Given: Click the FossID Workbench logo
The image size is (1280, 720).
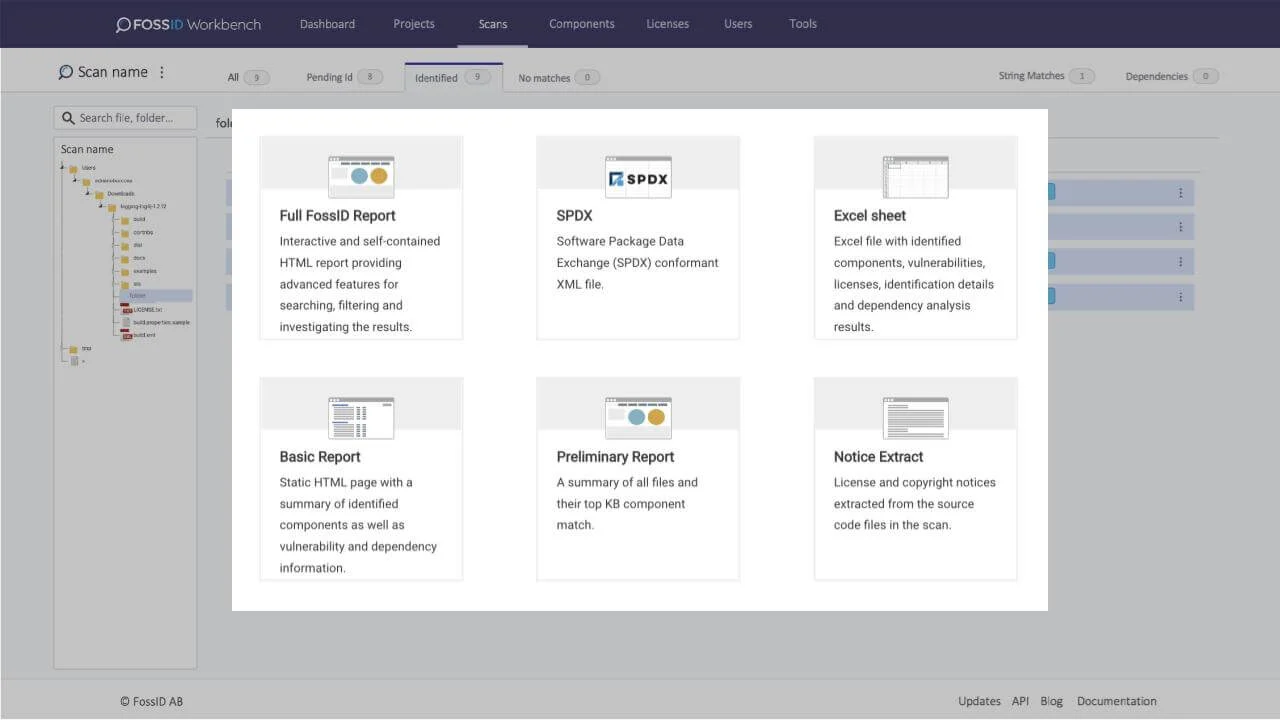Looking at the screenshot, I should pos(186,23).
